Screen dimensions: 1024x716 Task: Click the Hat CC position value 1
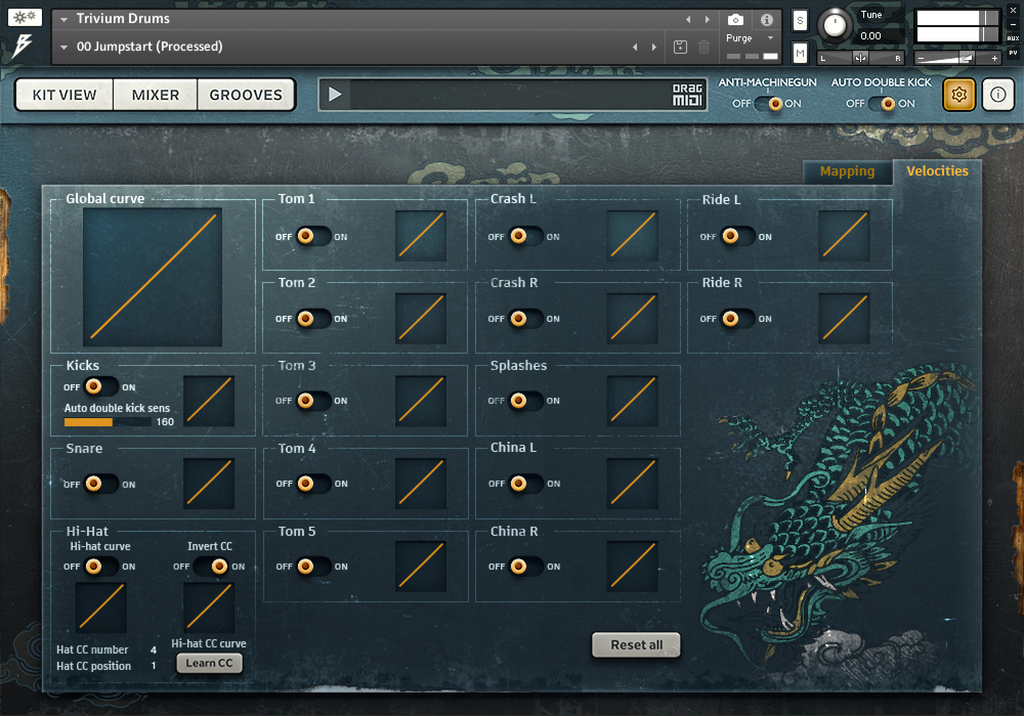click(x=153, y=666)
